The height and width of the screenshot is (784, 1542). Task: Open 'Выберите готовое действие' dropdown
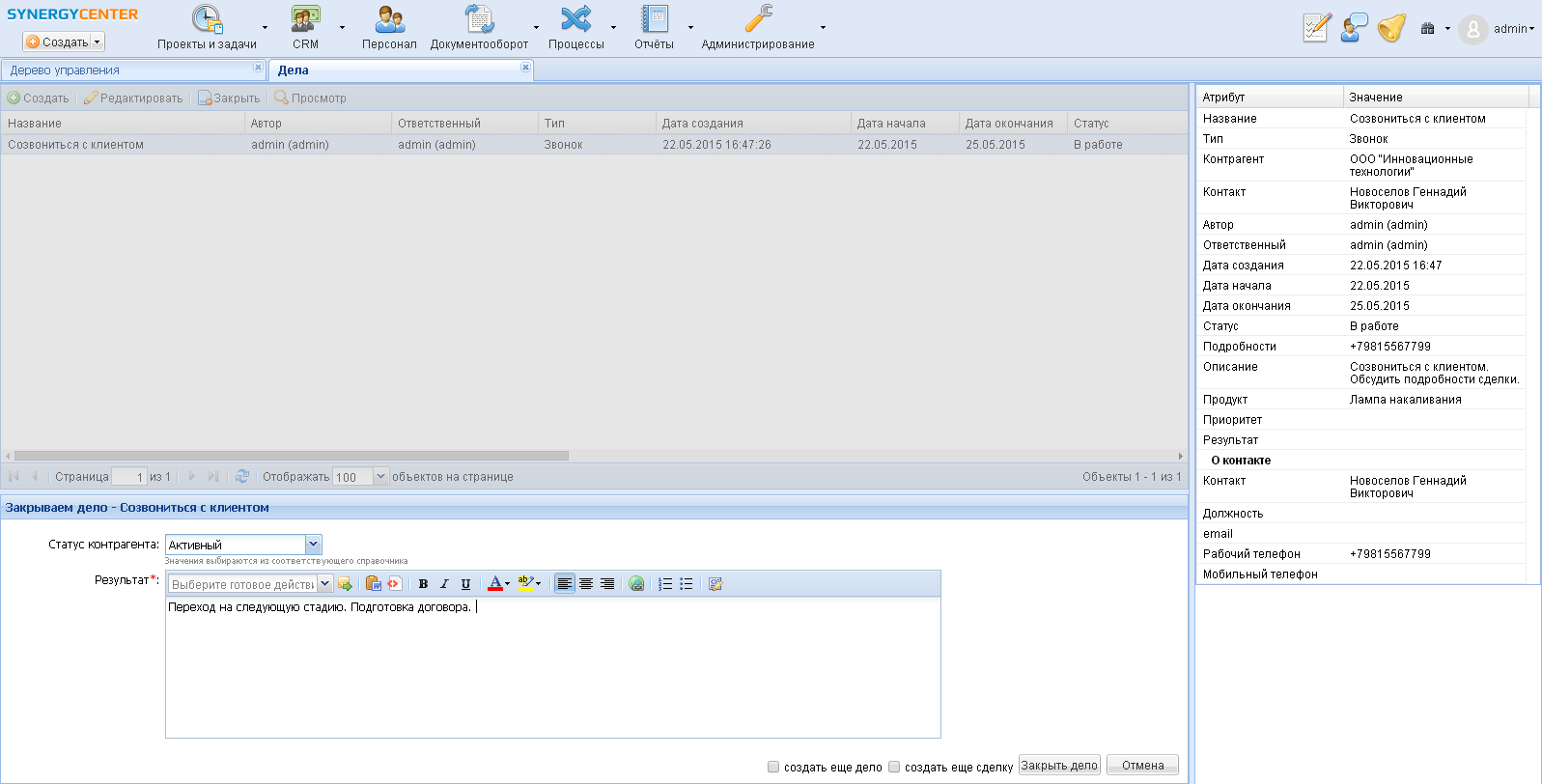click(x=325, y=584)
